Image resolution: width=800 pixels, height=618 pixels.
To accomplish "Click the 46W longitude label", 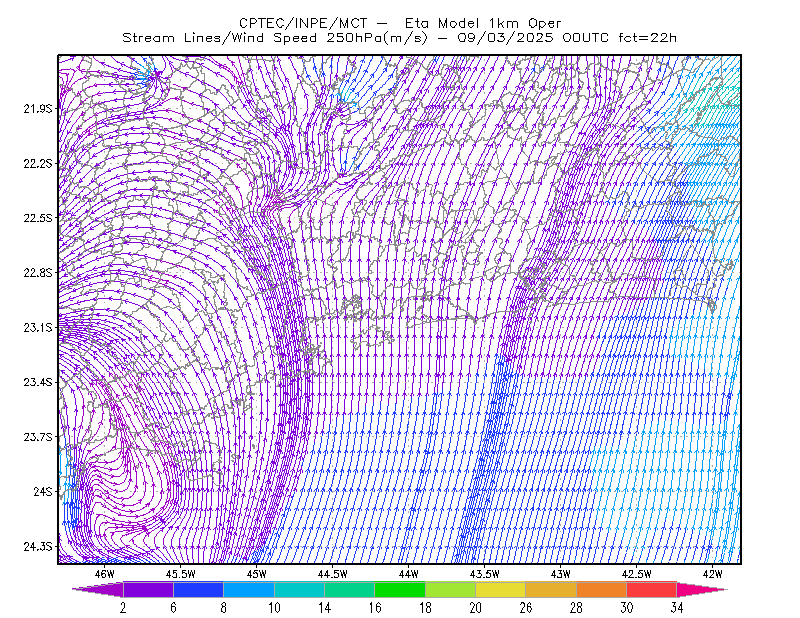I will tap(105, 574).
